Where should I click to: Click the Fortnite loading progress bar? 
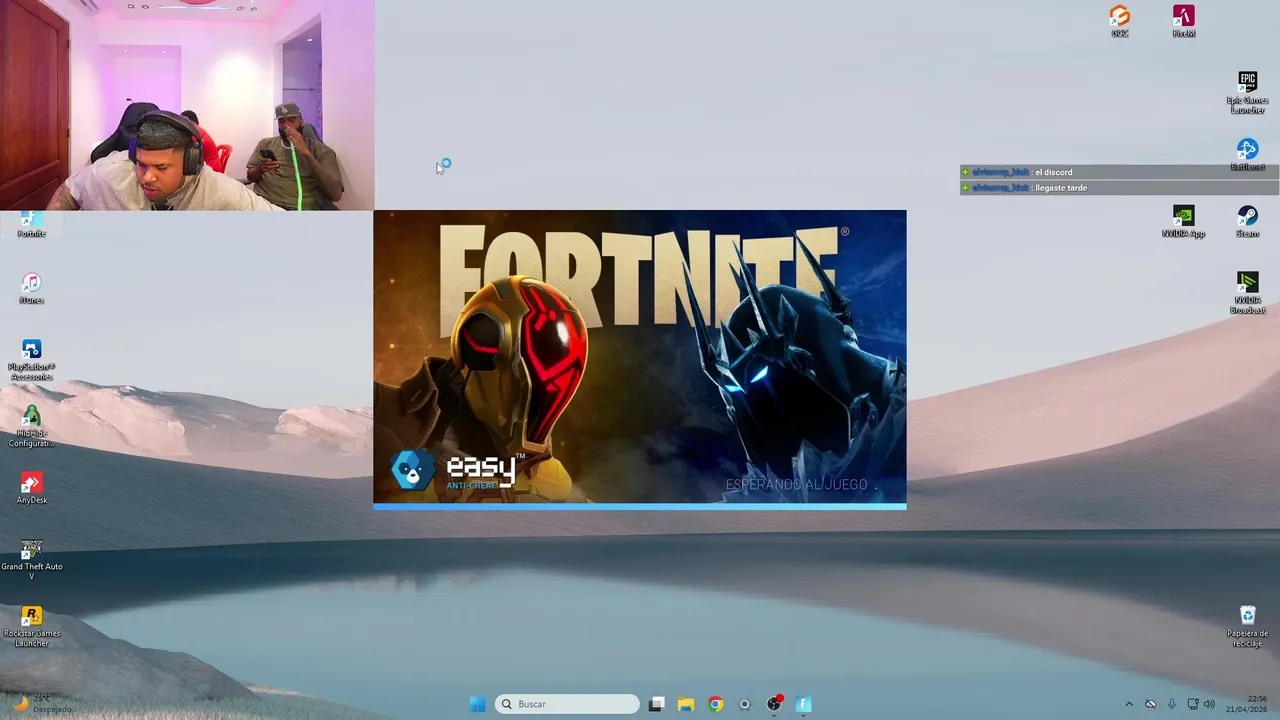[x=640, y=506]
